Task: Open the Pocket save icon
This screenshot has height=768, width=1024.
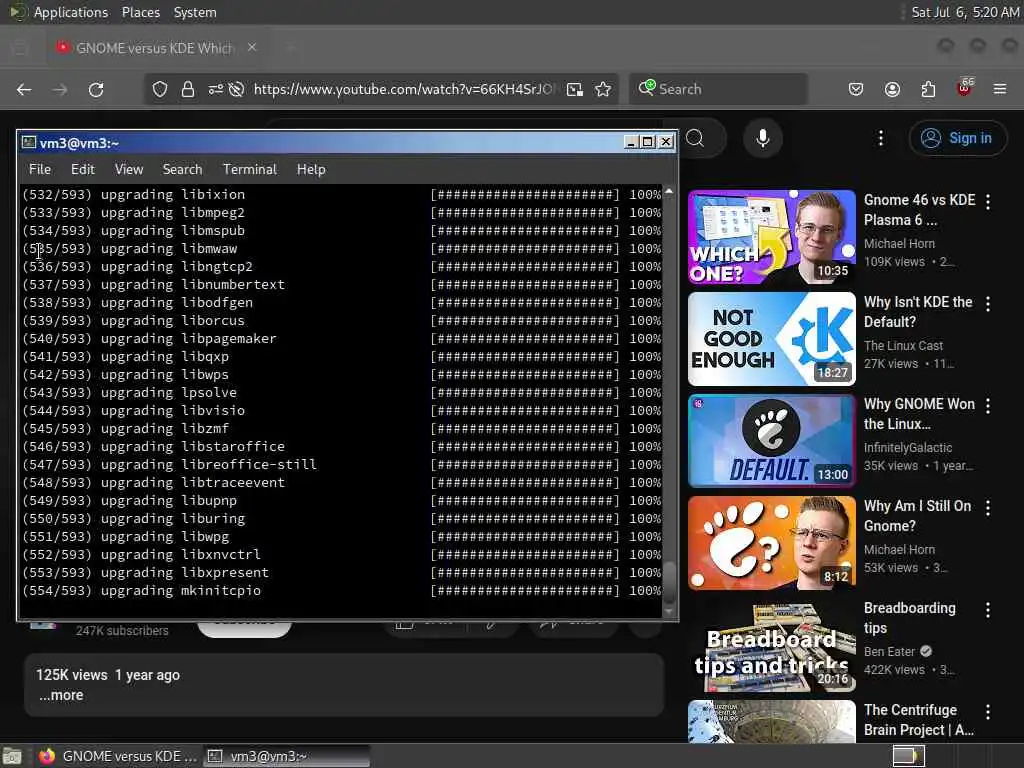Action: coord(856,89)
